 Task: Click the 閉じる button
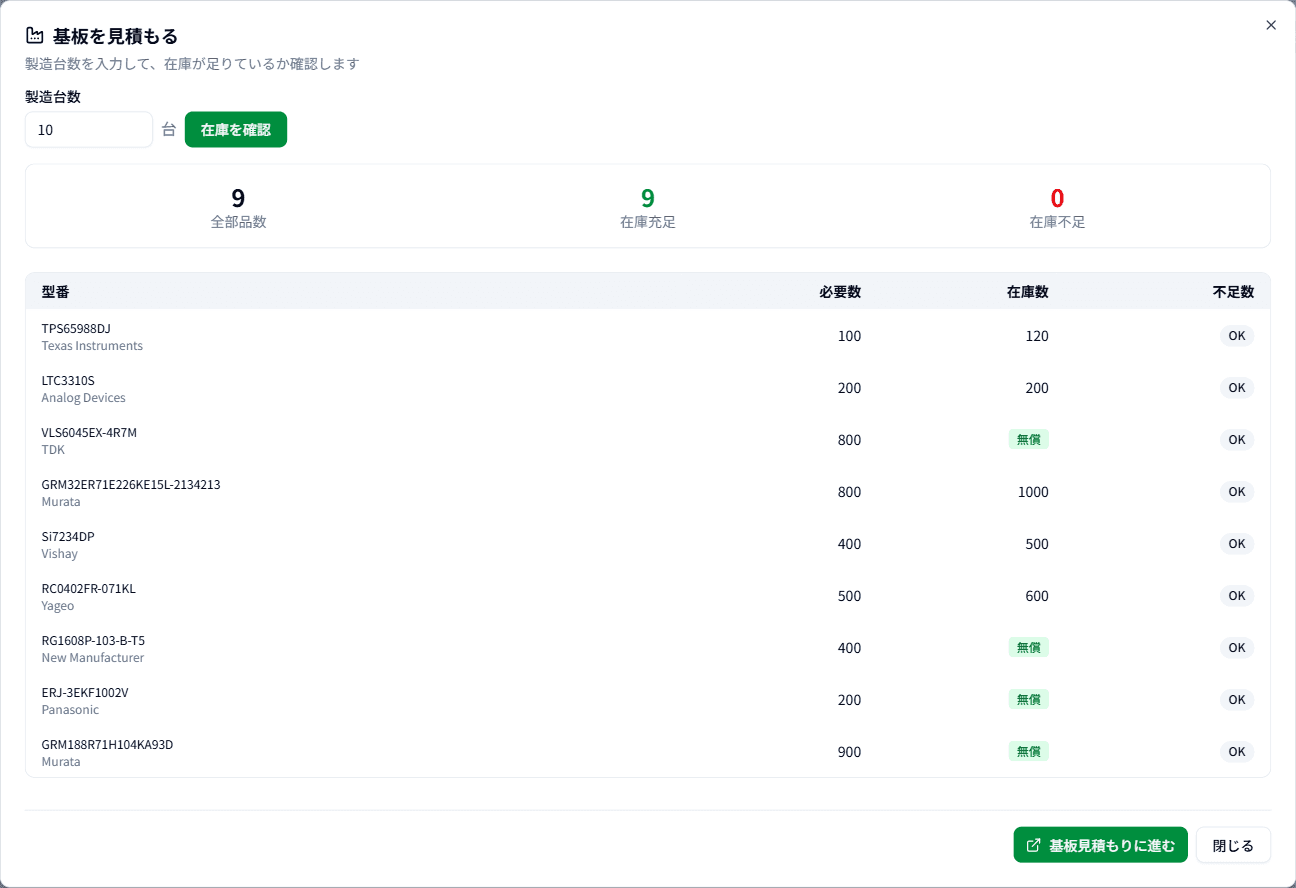(1233, 845)
